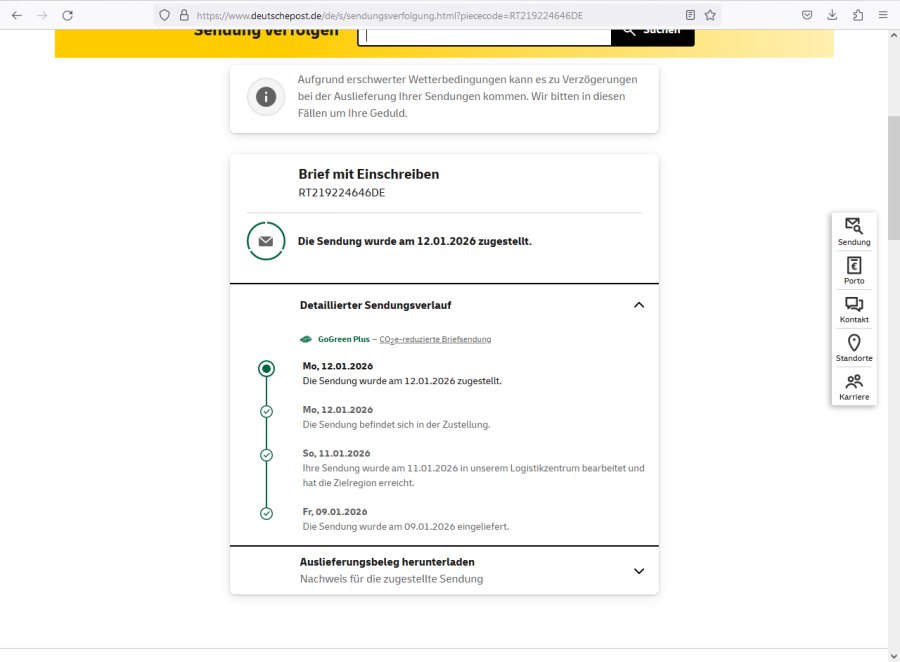
Task: Open the Standorte location pin icon
Action: (853, 348)
